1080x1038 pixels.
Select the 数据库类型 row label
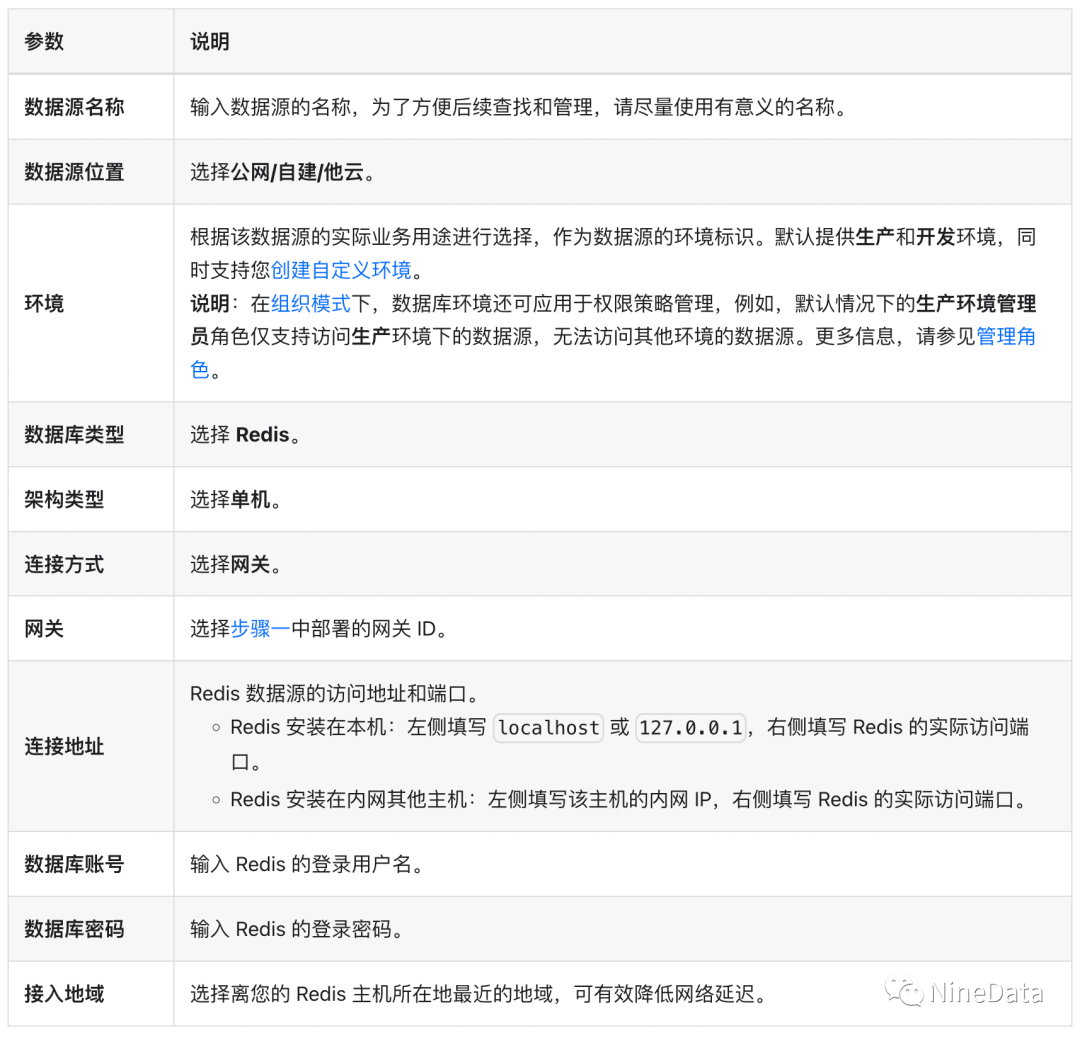pos(74,434)
